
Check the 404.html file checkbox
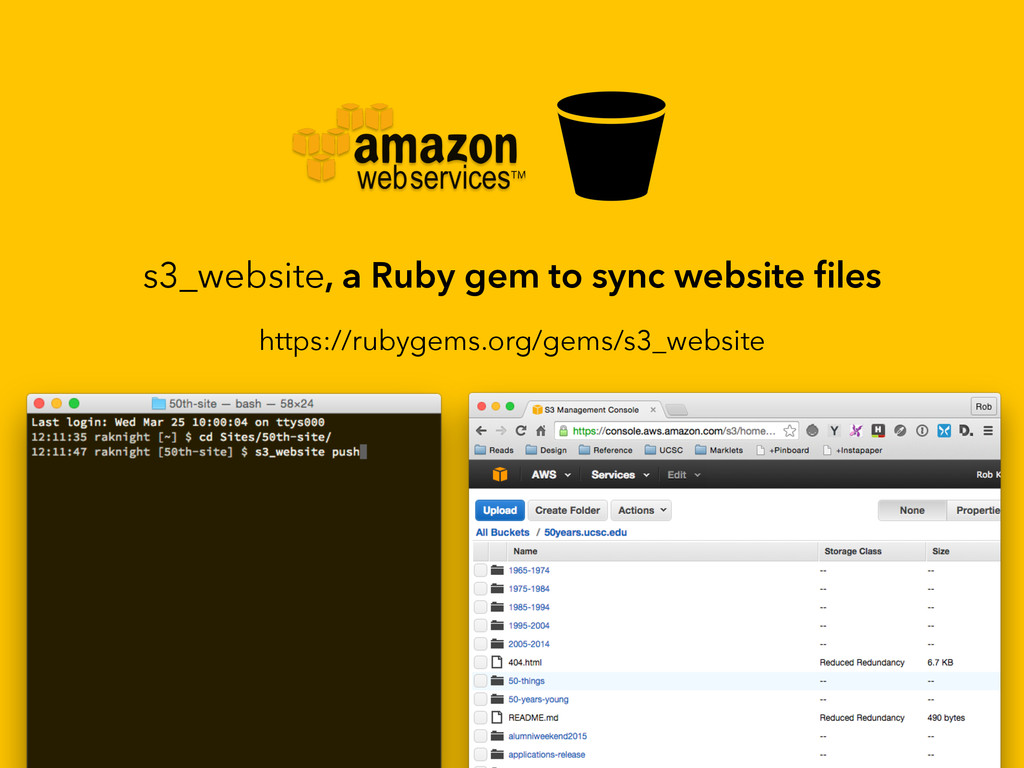pyautogui.click(x=481, y=662)
